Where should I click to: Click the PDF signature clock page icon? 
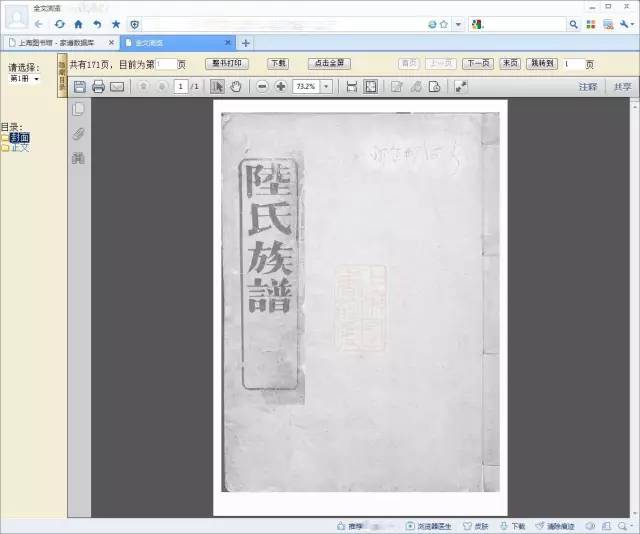tap(435, 87)
